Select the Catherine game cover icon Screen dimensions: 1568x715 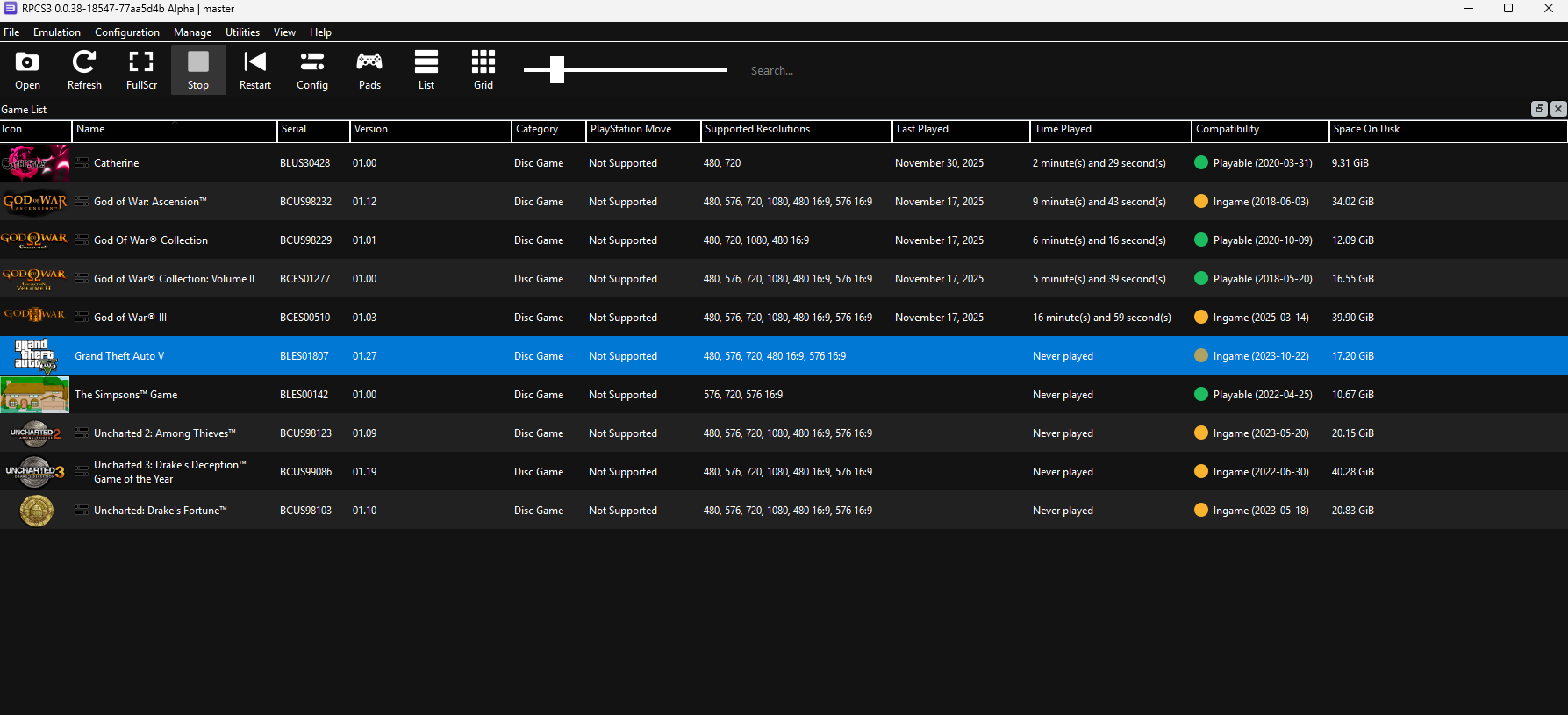point(35,163)
